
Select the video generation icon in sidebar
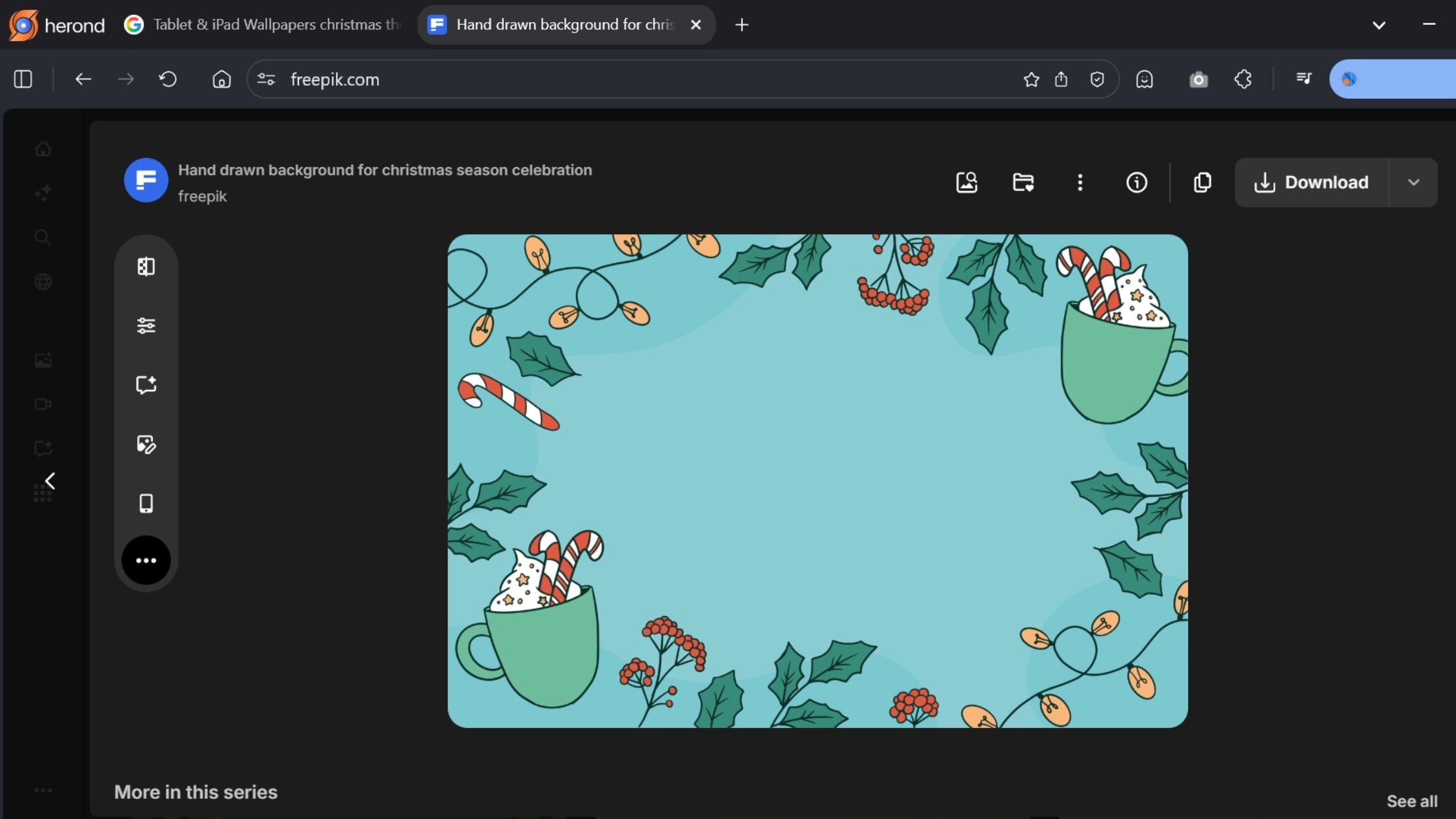[44, 404]
